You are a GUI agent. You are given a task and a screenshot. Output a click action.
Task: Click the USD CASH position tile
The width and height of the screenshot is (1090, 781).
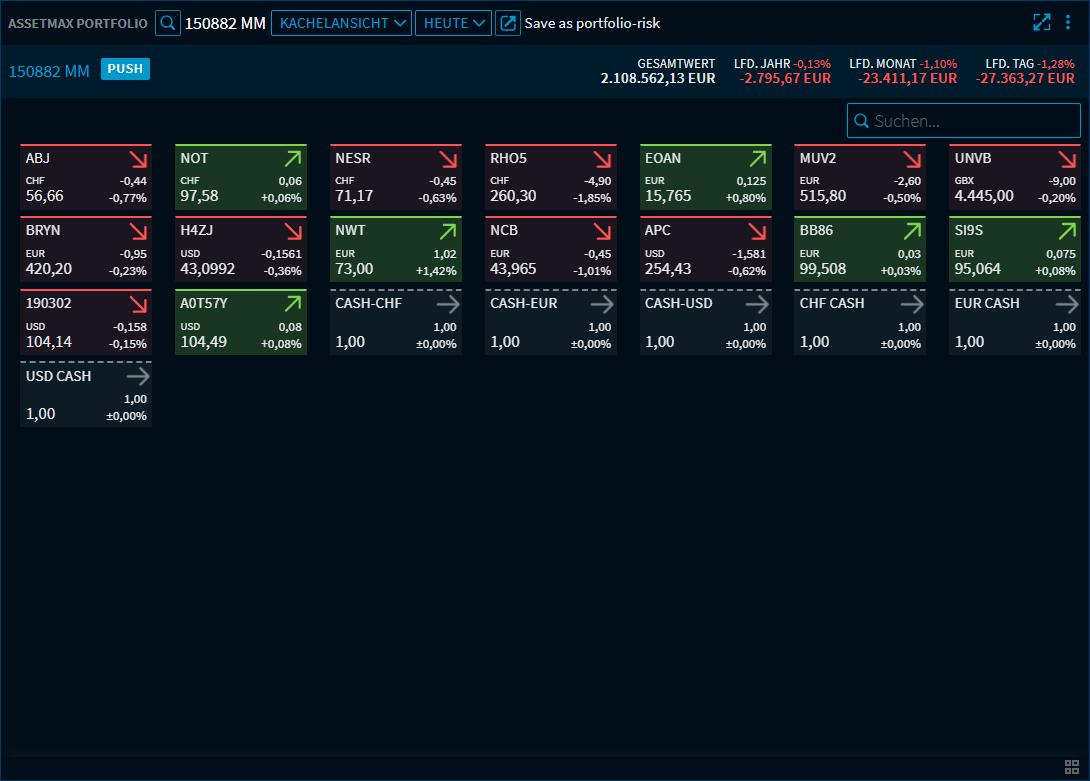coord(86,395)
